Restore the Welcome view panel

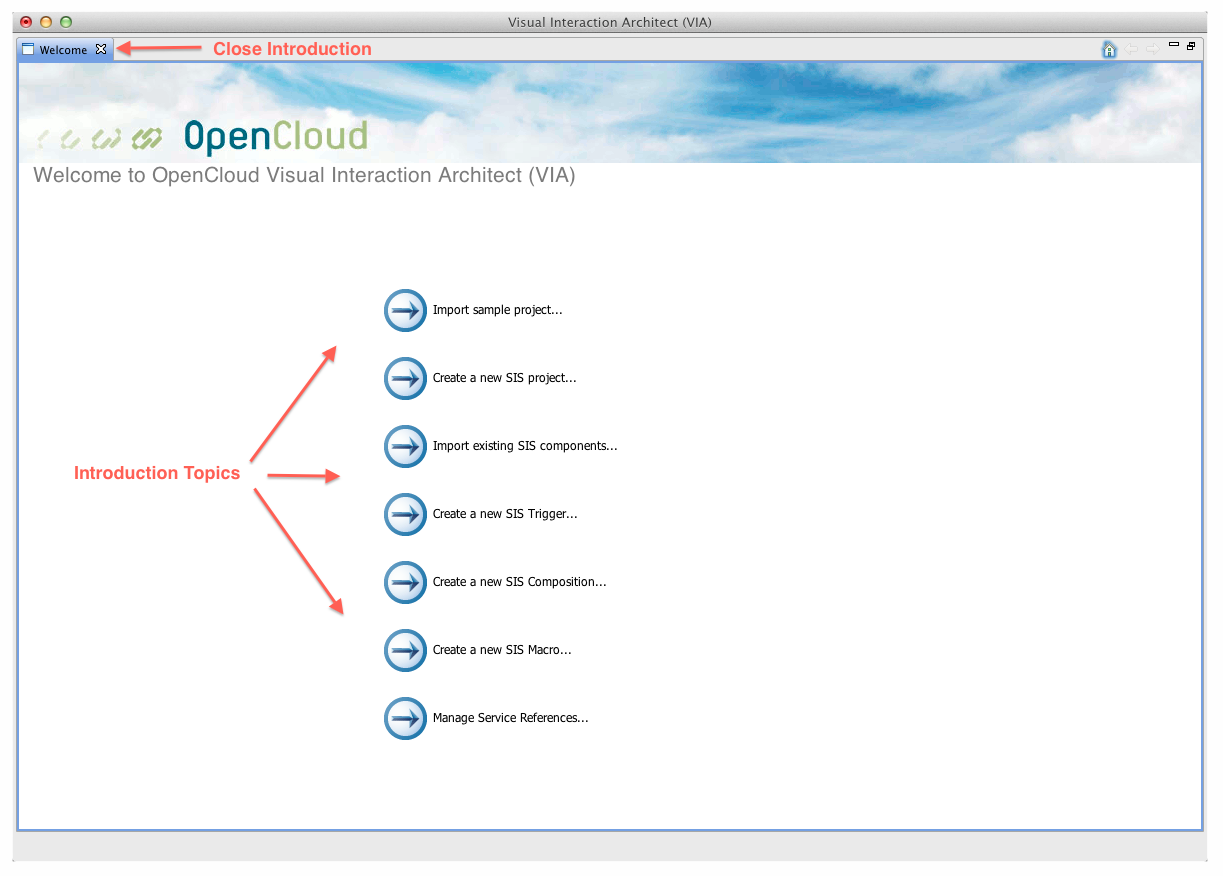click(x=1191, y=46)
